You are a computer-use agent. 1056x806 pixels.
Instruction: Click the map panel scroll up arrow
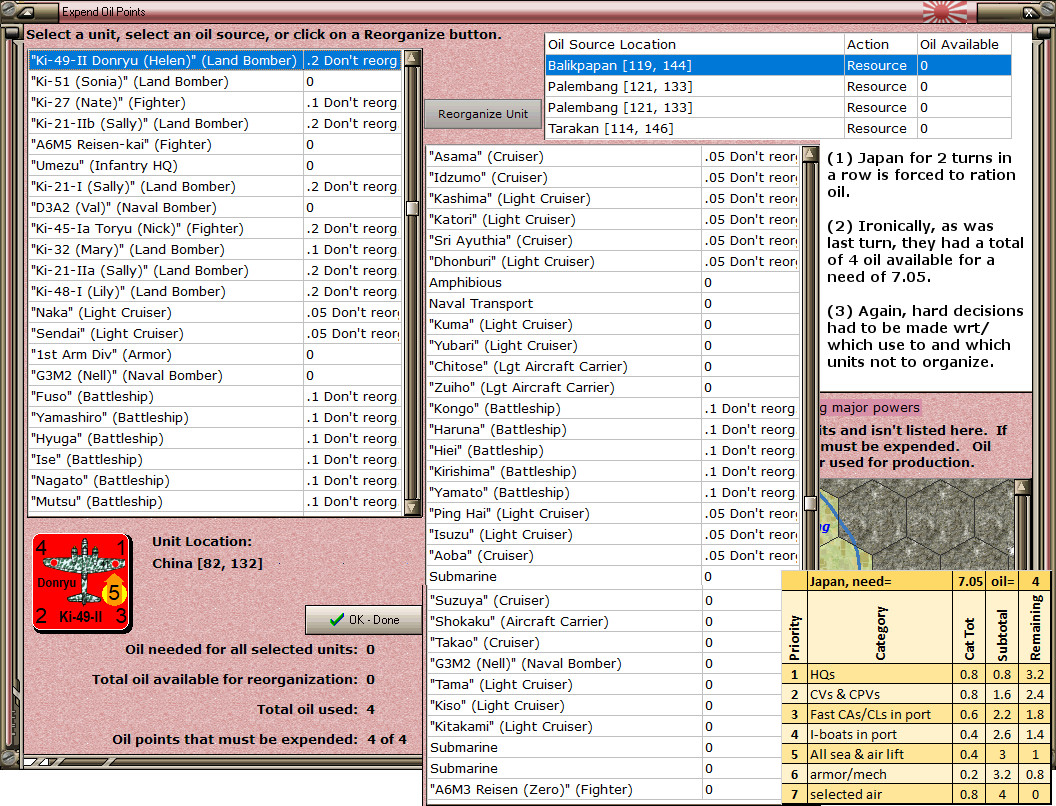[1022, 487]
